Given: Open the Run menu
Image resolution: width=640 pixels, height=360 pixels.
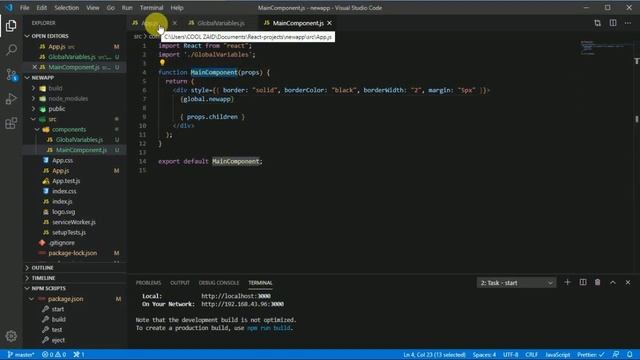Looking at the screenshot, I should [127, 8].
